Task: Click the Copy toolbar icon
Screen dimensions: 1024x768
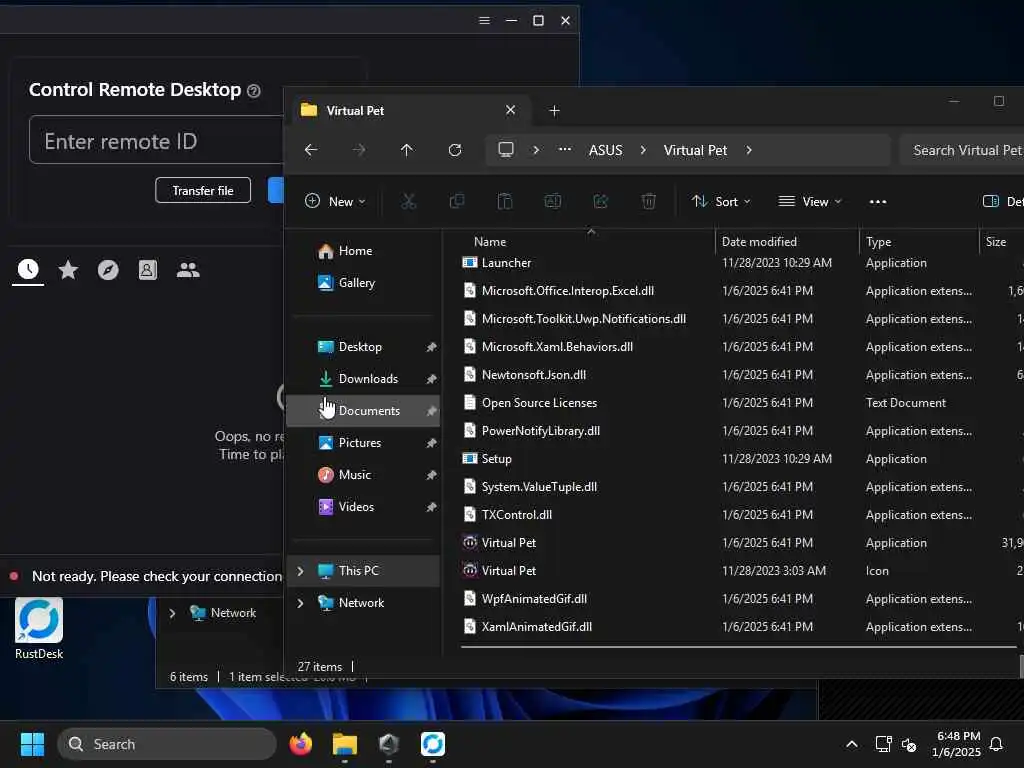Action: point(457,201)
